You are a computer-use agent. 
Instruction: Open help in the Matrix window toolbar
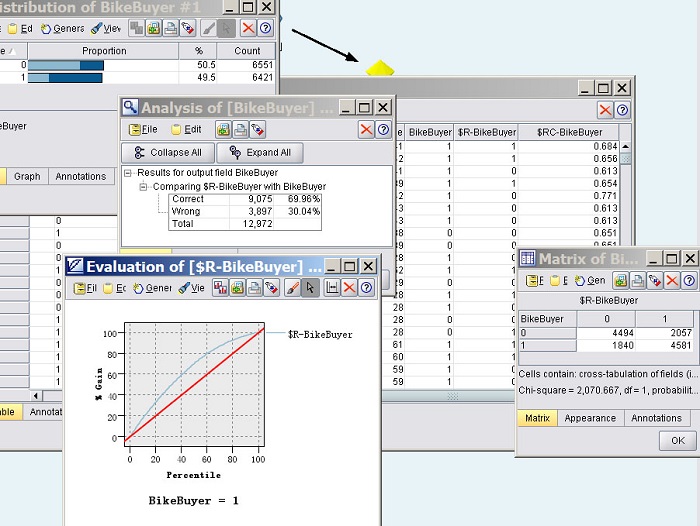tap(689, 280)
